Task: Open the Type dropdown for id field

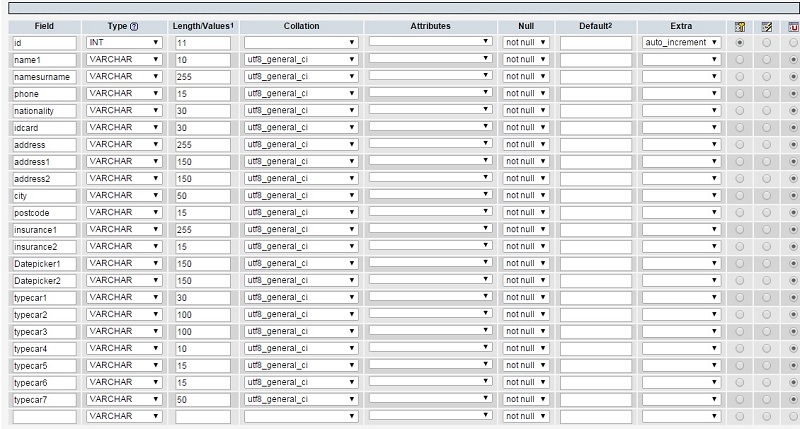Action: pos(124,42)
